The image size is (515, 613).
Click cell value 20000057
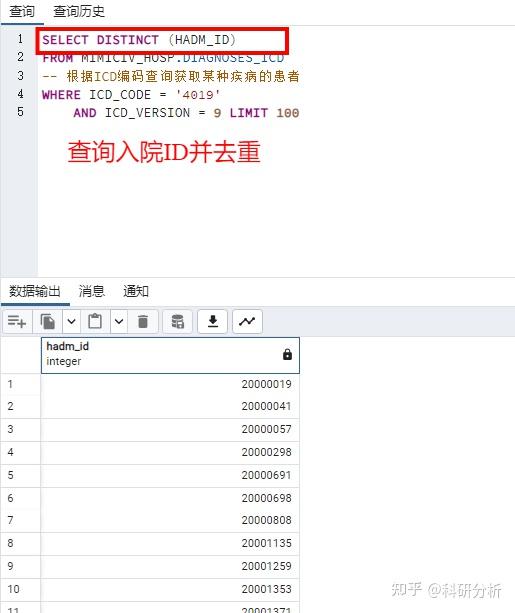pos(266,429)
